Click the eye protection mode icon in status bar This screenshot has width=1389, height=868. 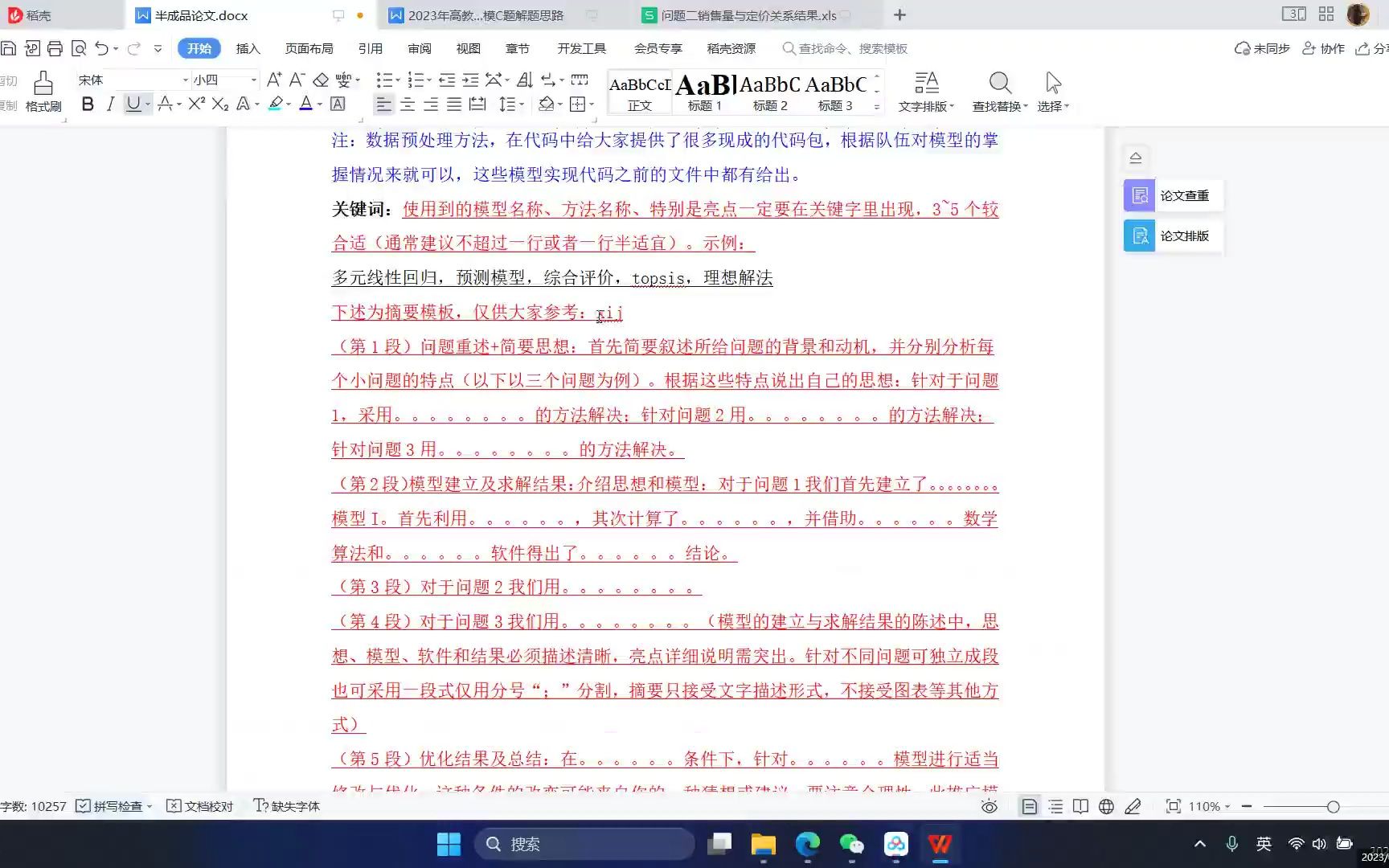[989, 806]
